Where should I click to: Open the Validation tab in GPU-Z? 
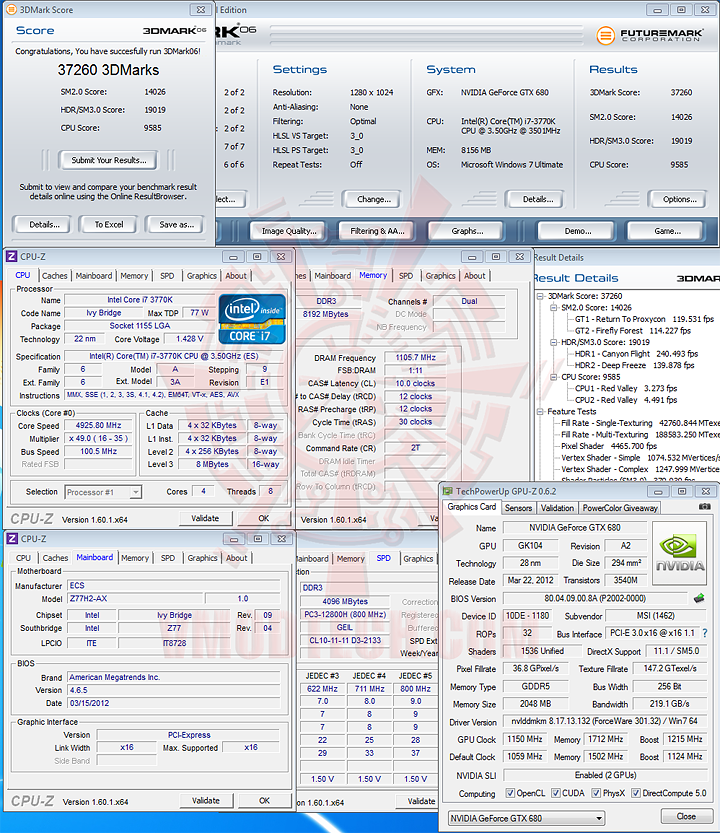coord(557,508)
